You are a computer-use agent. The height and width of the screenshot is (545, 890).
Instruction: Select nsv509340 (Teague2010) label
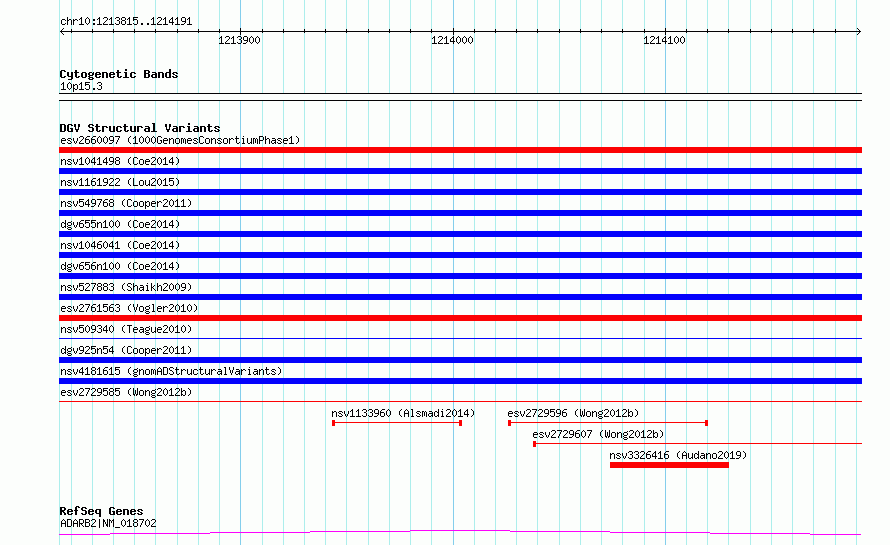126,329
